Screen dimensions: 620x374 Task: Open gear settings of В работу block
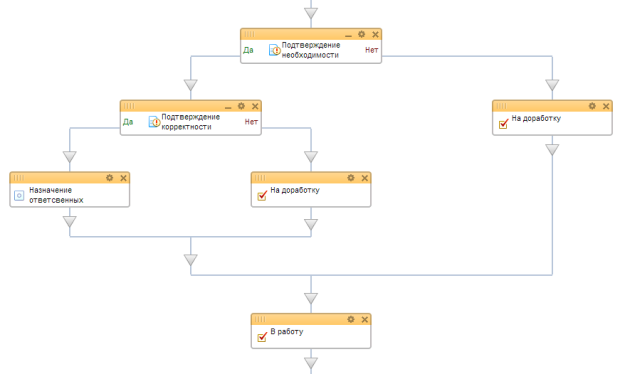point(351,319)
